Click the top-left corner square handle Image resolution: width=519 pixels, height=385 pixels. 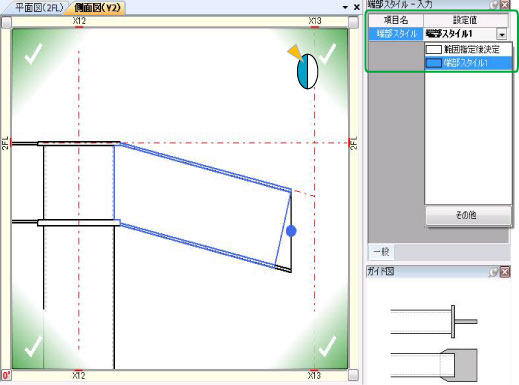pos(6,22)
